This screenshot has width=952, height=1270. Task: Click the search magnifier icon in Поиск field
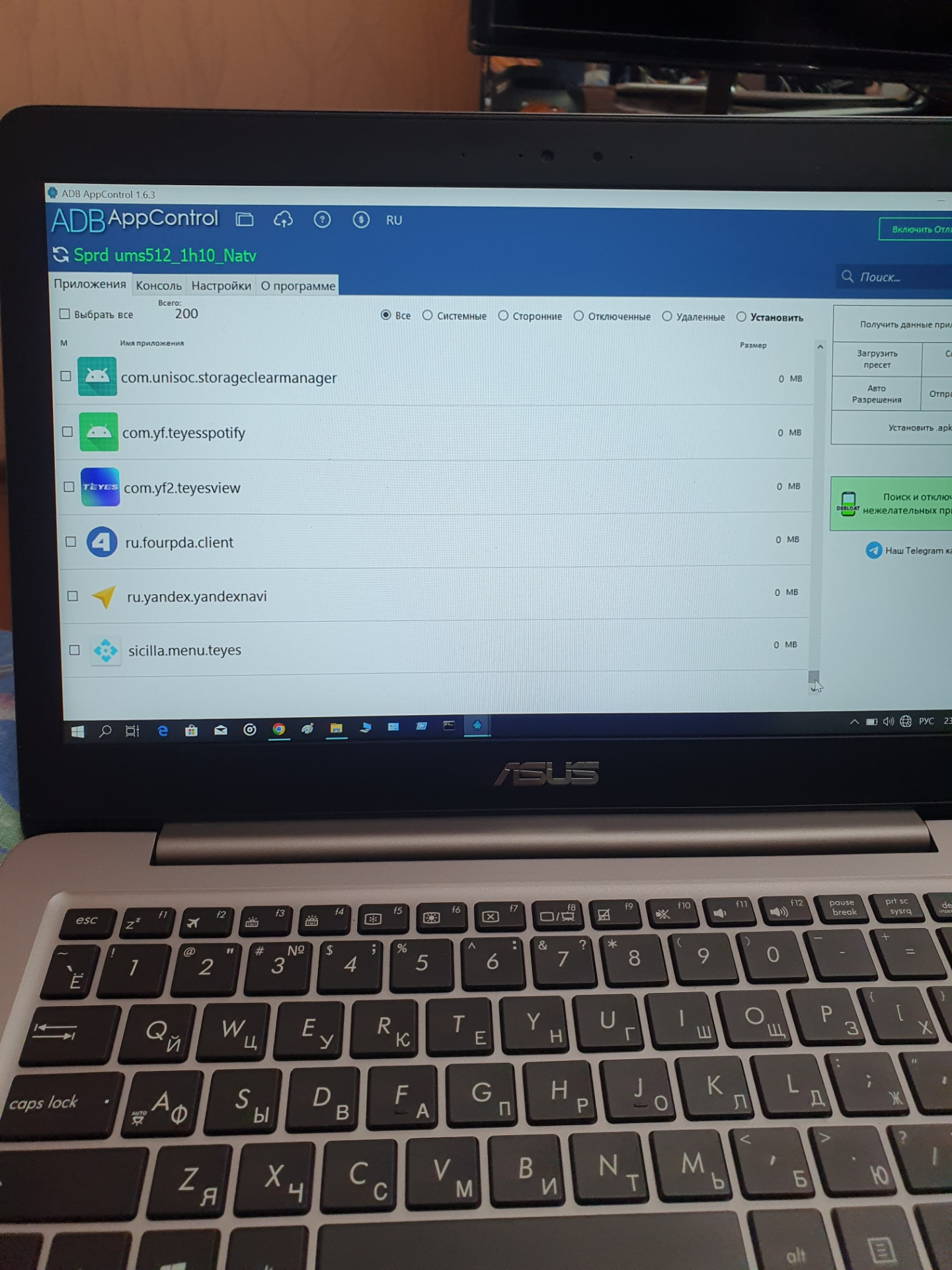[848, 276]
